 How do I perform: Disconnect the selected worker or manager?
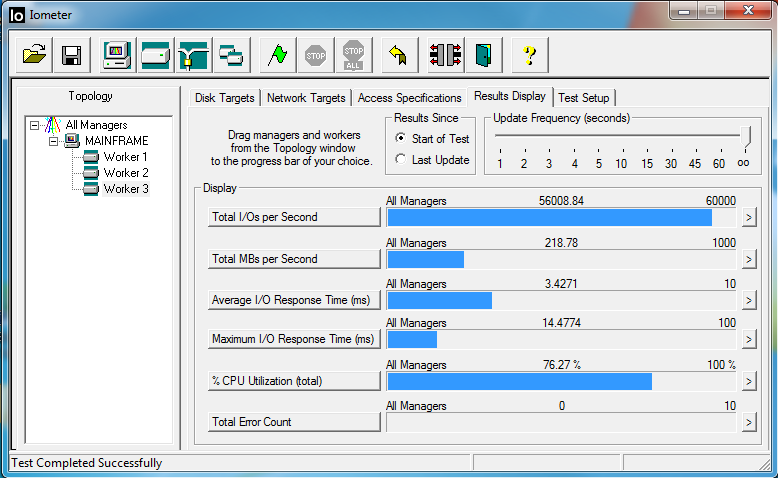tap(445, 55)
